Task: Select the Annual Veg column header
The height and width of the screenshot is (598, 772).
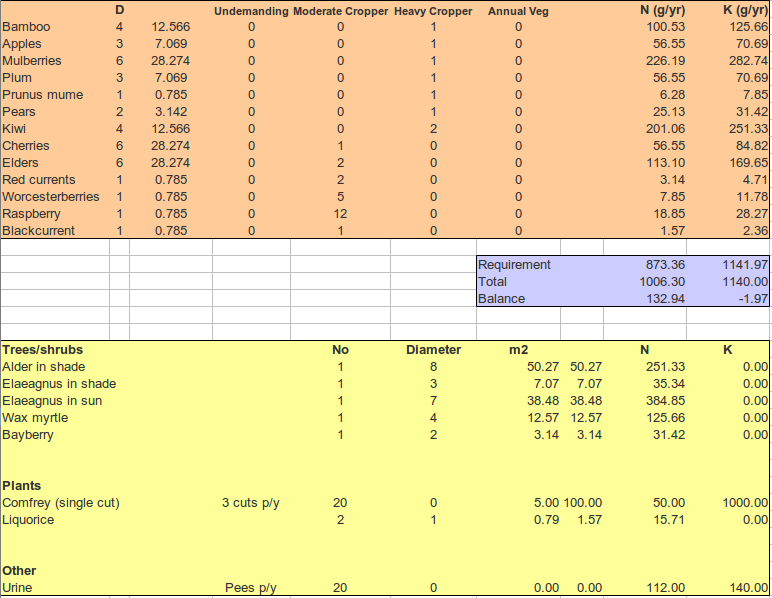Action: point(518,11)
